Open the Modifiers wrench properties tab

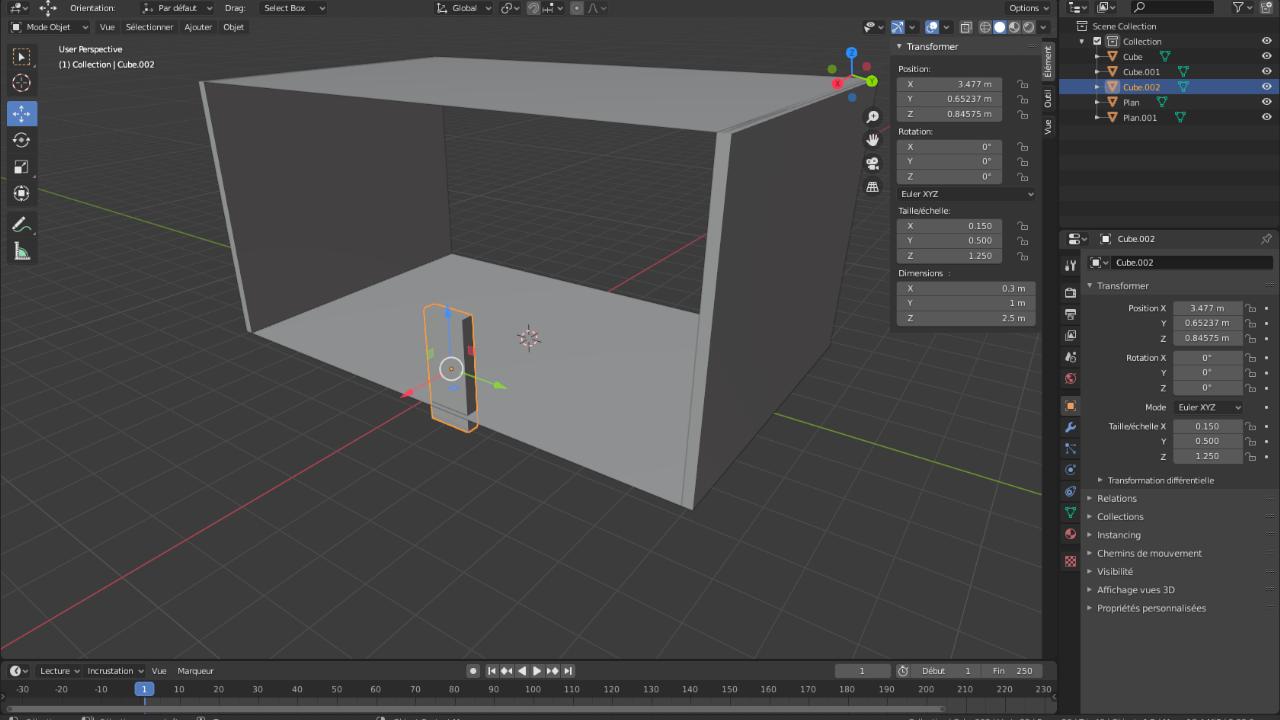pyautogui.click(x=1070, y=427)
